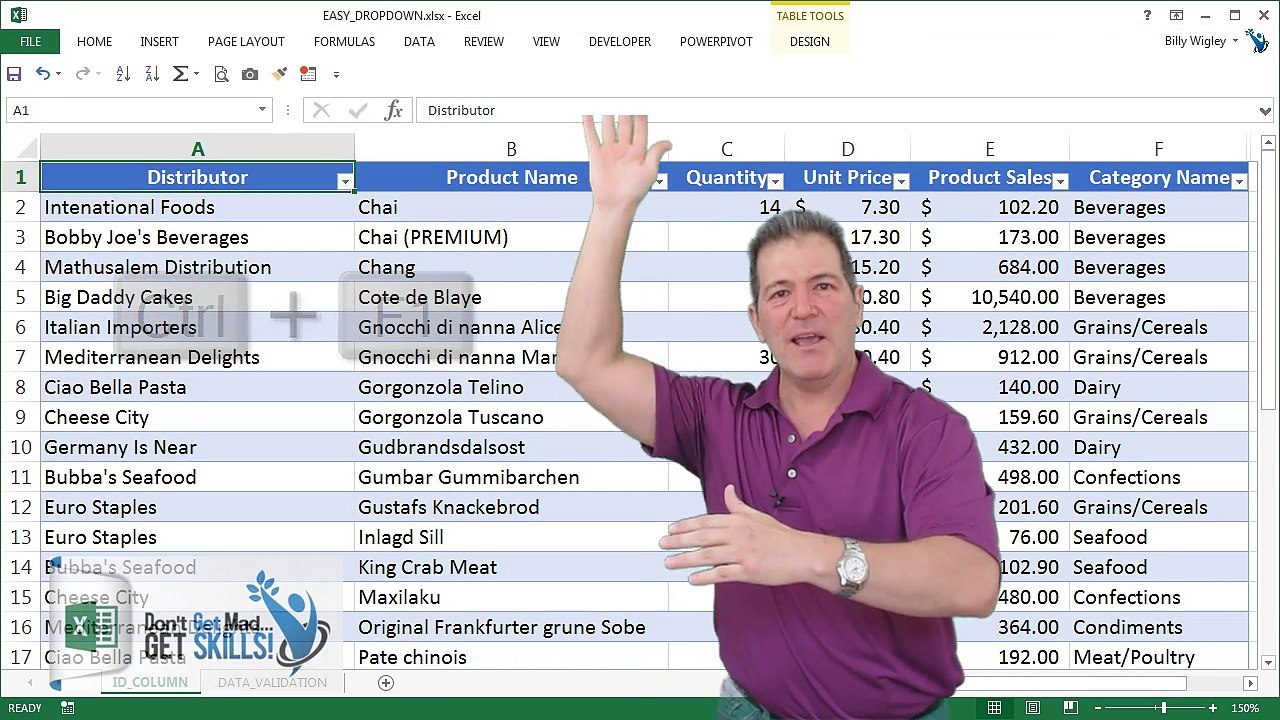Viewport: 1280px width, 720px height.
Task: Click the Camera tool icon
Action: 250,74
